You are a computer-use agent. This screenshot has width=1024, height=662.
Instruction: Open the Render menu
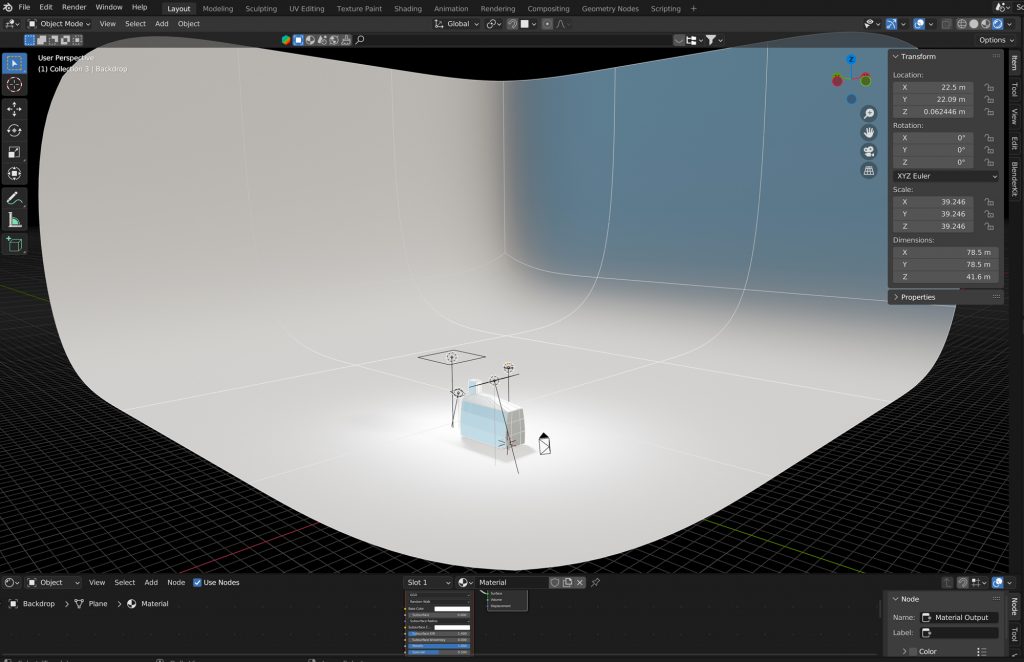point(72,7)
